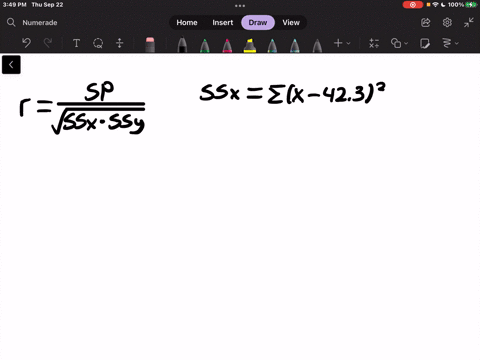Screen dimensions: 480x360
Task: Tap the red screen recording indicator
Action: click(x=413, y=5)
